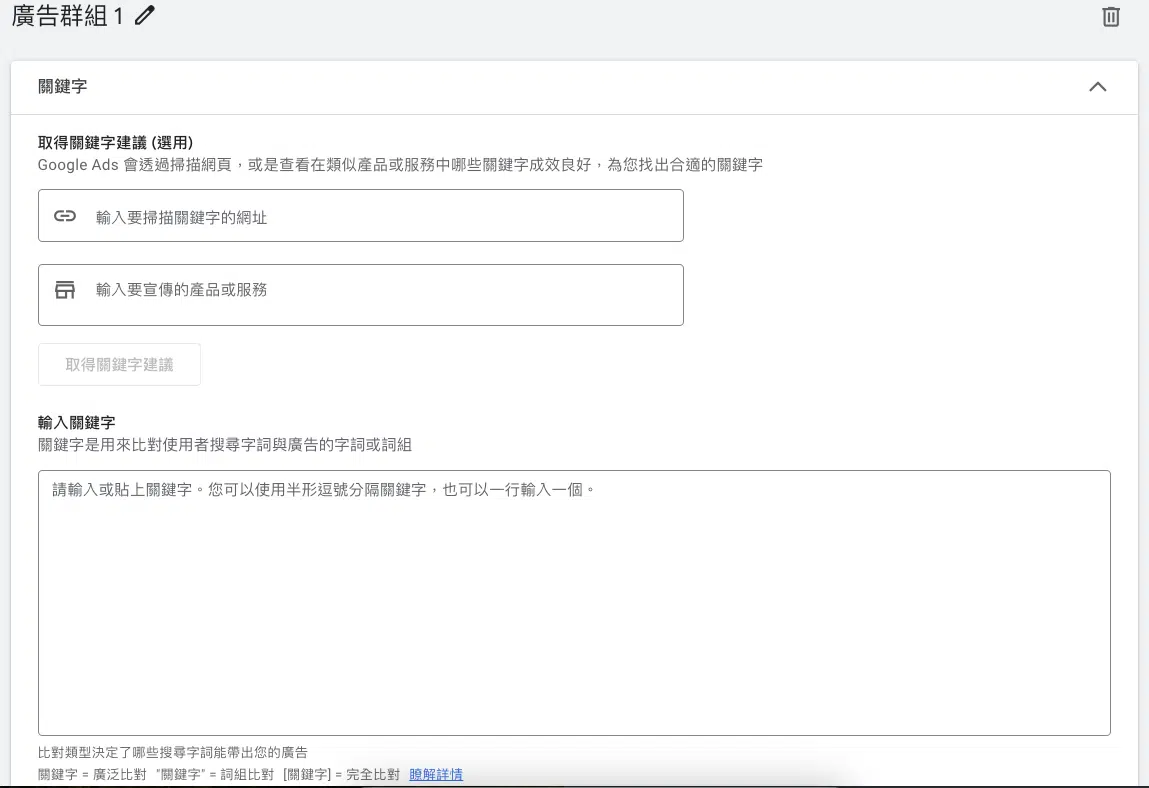The image size is (1149, 788).
Task: Click the Google Ads keyword scanning description text
Action: click(400, 164)
